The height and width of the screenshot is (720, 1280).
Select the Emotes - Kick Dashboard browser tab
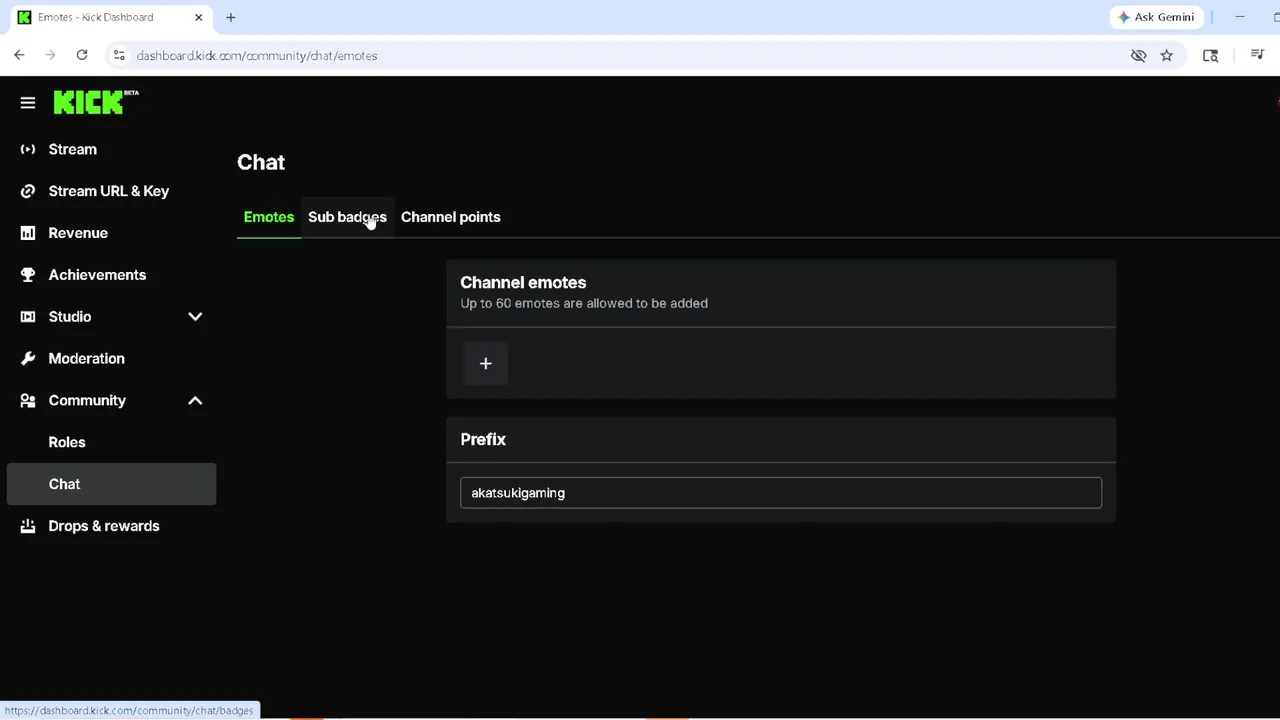[111, 17]
